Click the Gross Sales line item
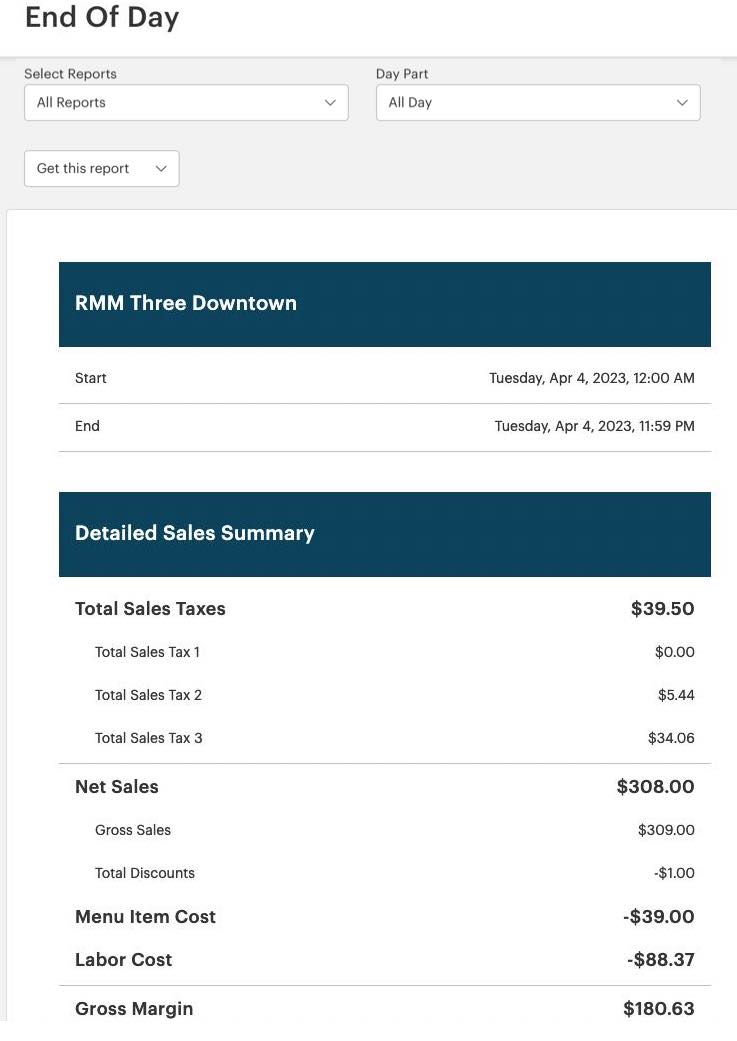 pos(133,830)
